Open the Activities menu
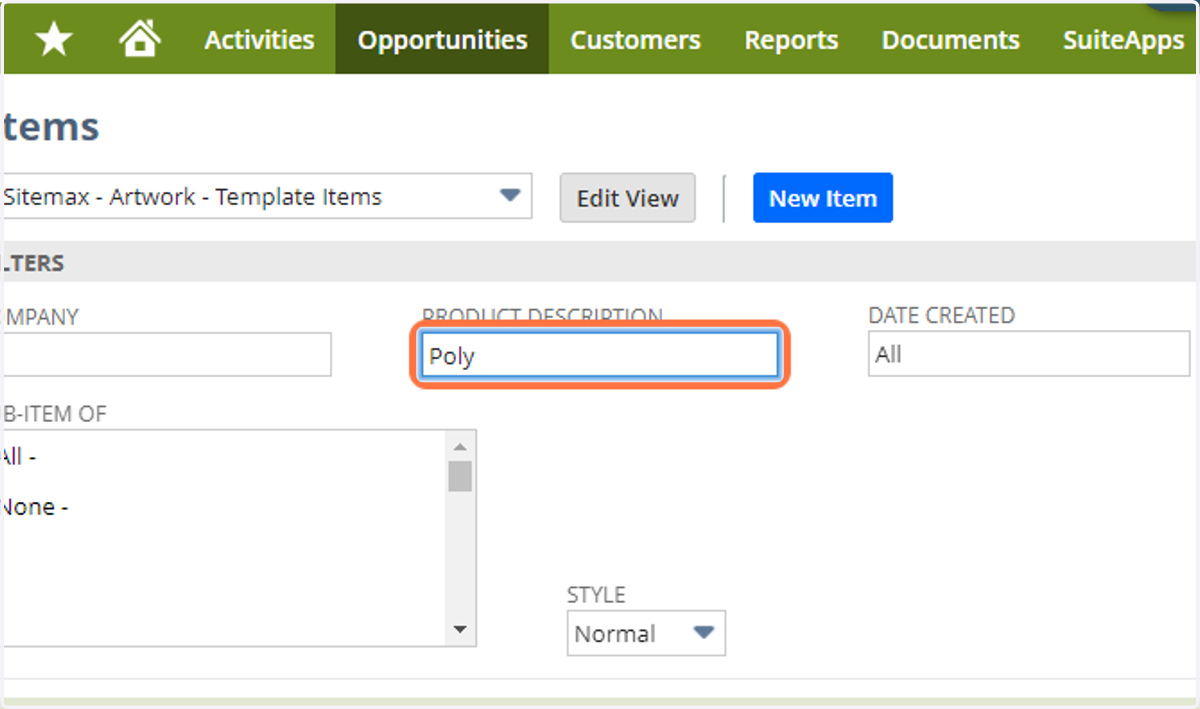The height and width of the screenshot is (709, 1200). 259,40
